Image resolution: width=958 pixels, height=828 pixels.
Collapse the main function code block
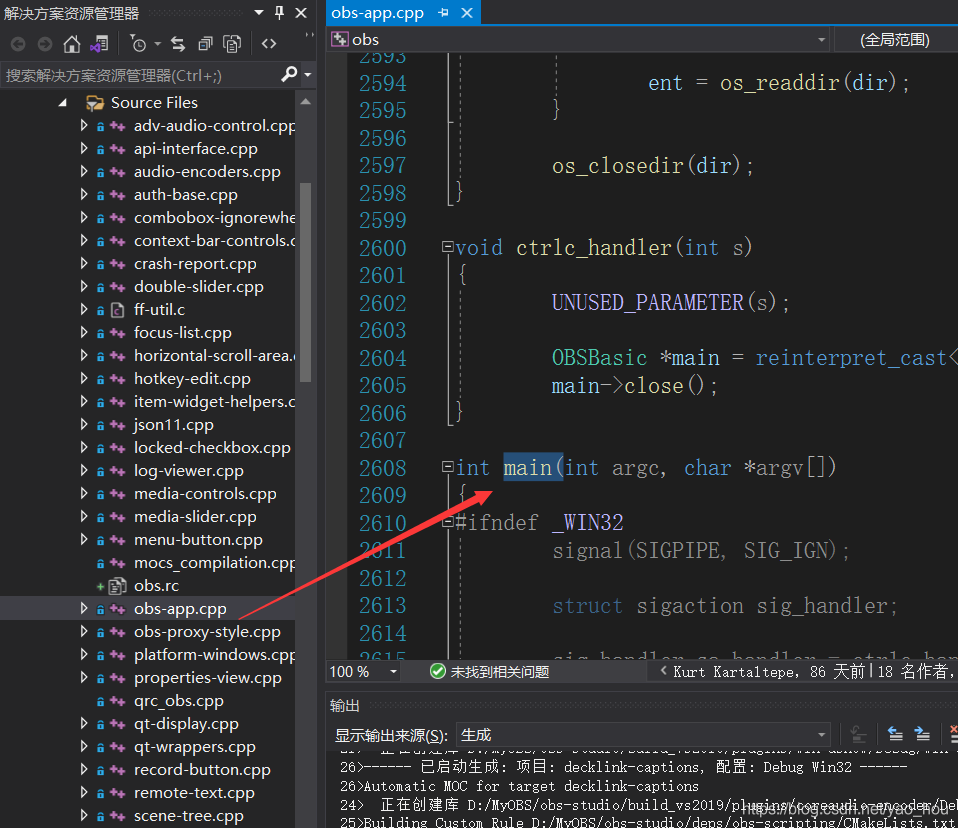pyautogui.click(x=447, y=467)
